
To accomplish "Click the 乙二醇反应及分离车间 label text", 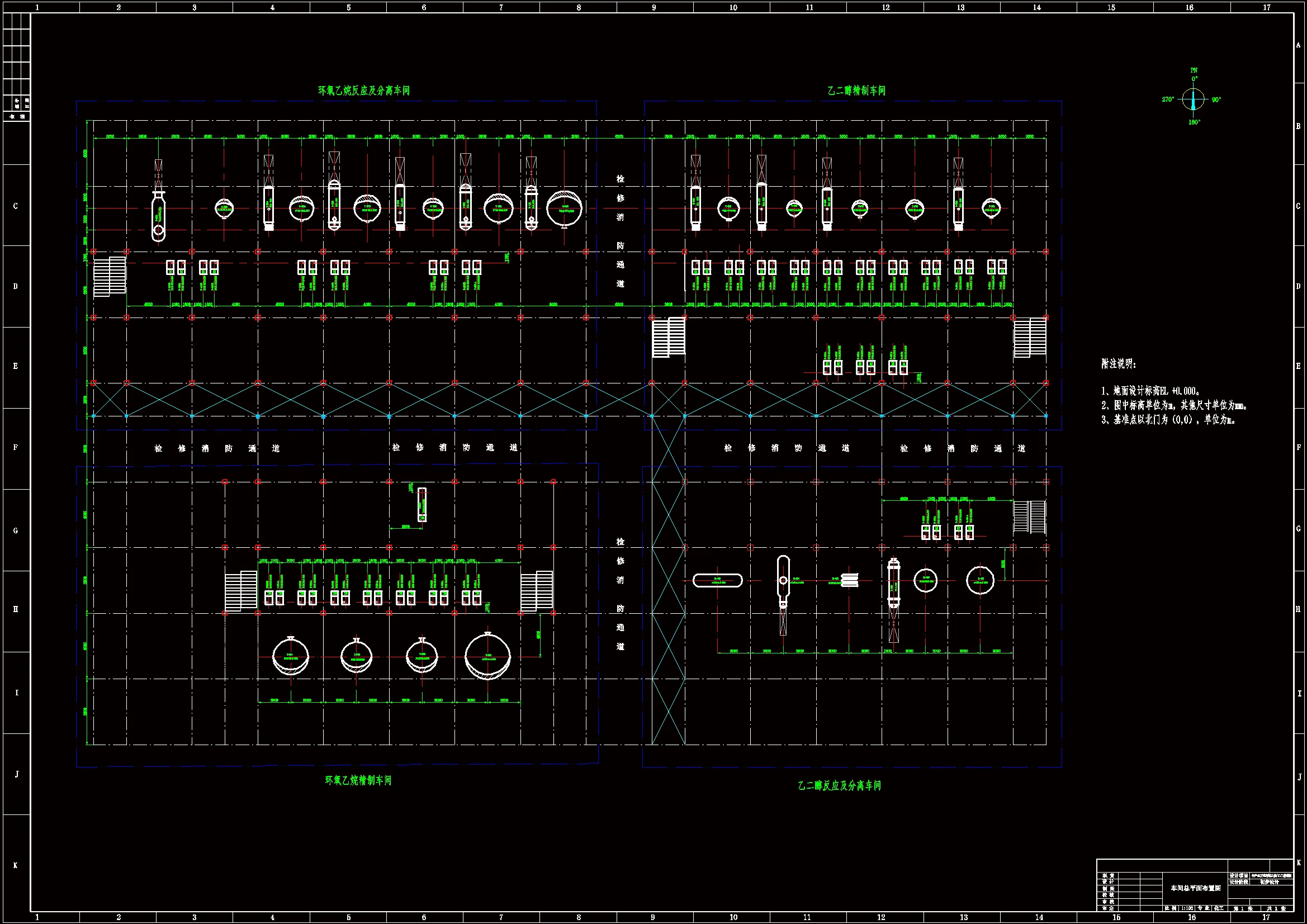I will point(839,786).
